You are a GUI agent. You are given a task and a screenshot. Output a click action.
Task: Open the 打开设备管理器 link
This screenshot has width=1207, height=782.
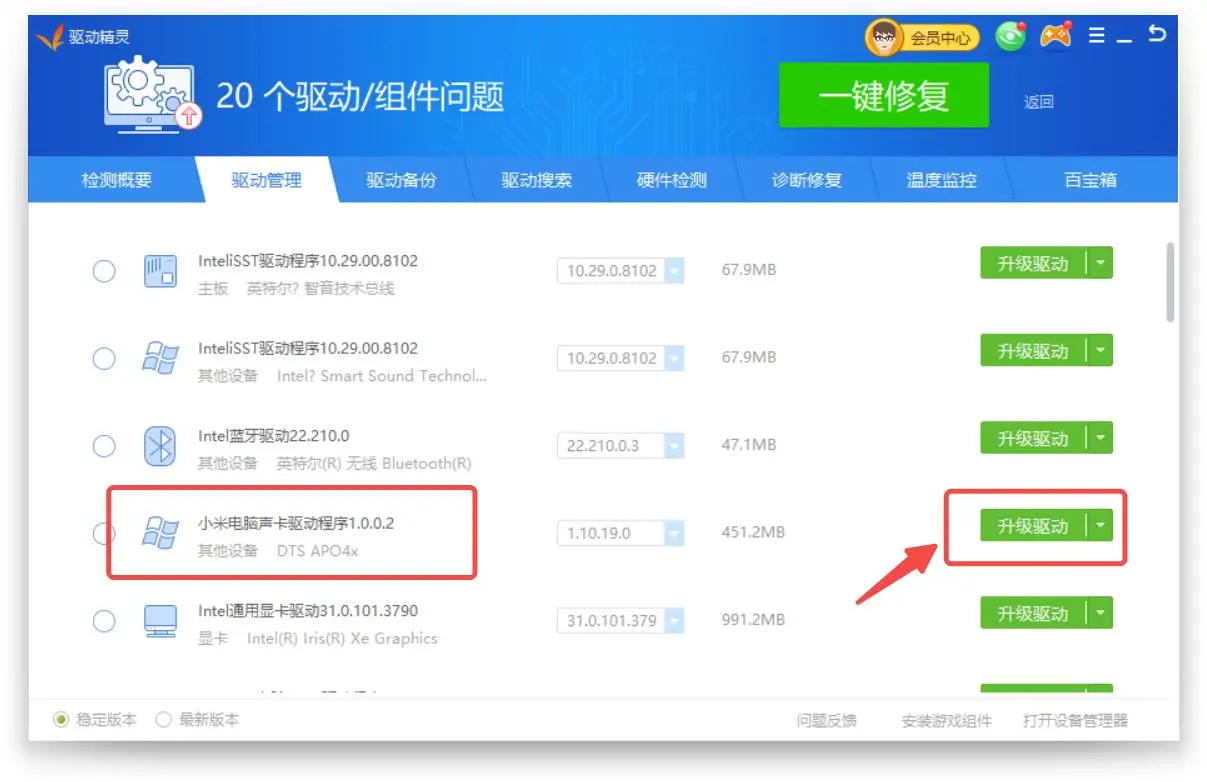[1075, 721]
